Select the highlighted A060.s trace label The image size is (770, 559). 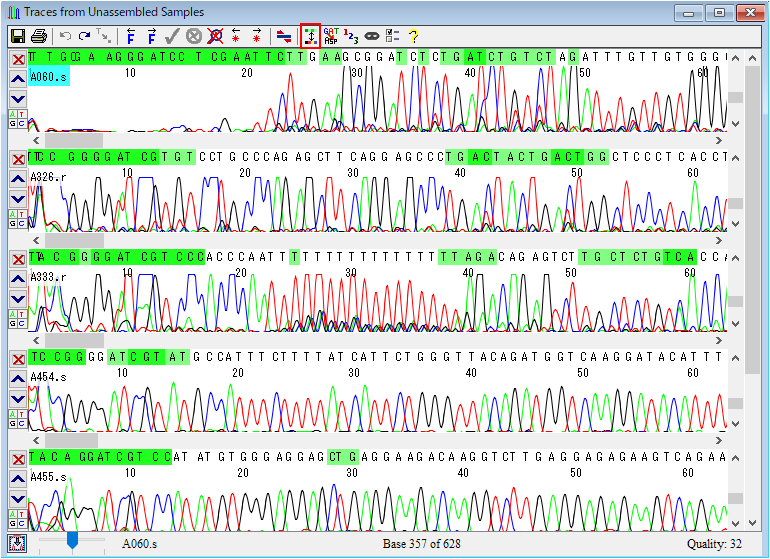[x=49, y=77]
